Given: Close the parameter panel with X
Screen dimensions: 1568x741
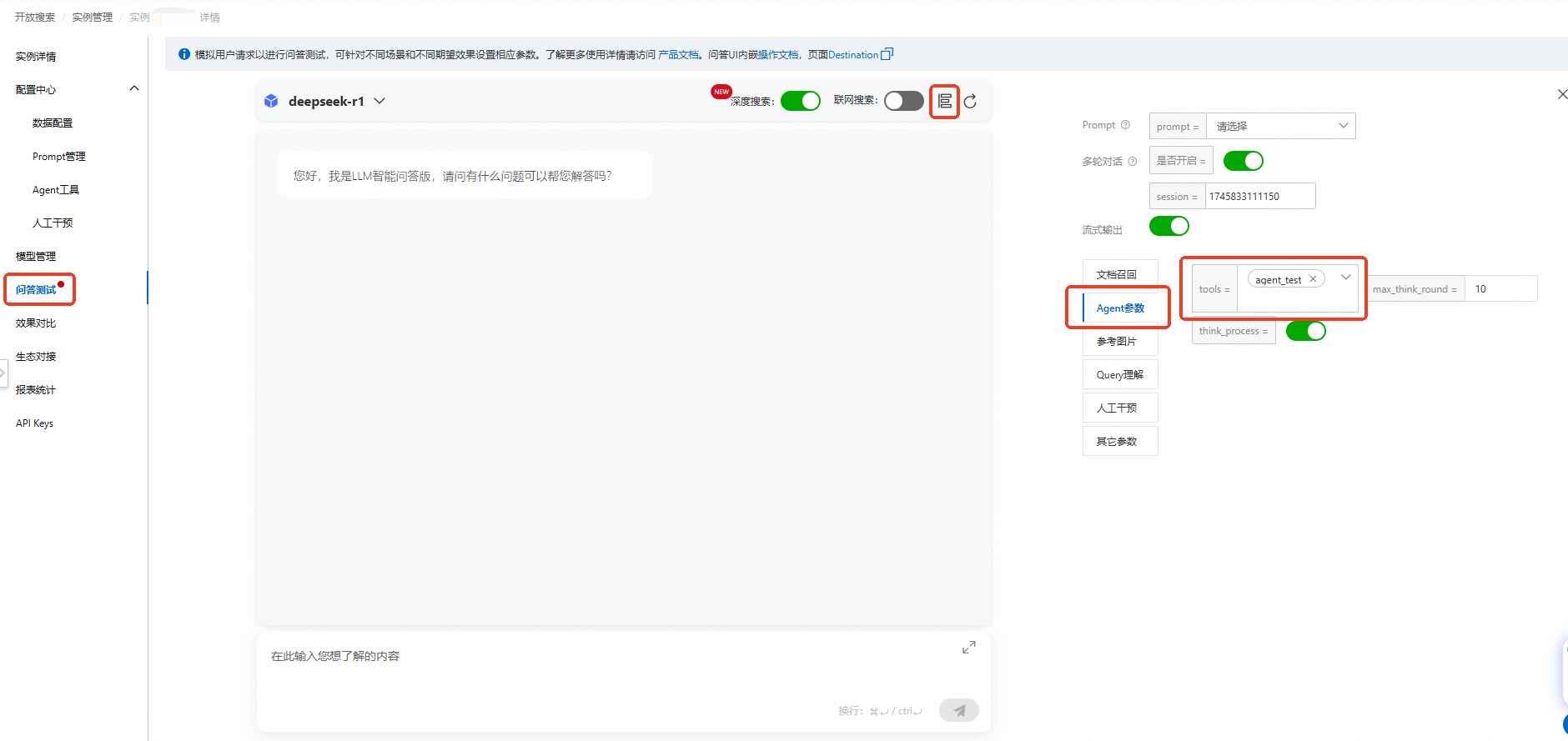Looking at the screenshot, I should coord(1562,94).
